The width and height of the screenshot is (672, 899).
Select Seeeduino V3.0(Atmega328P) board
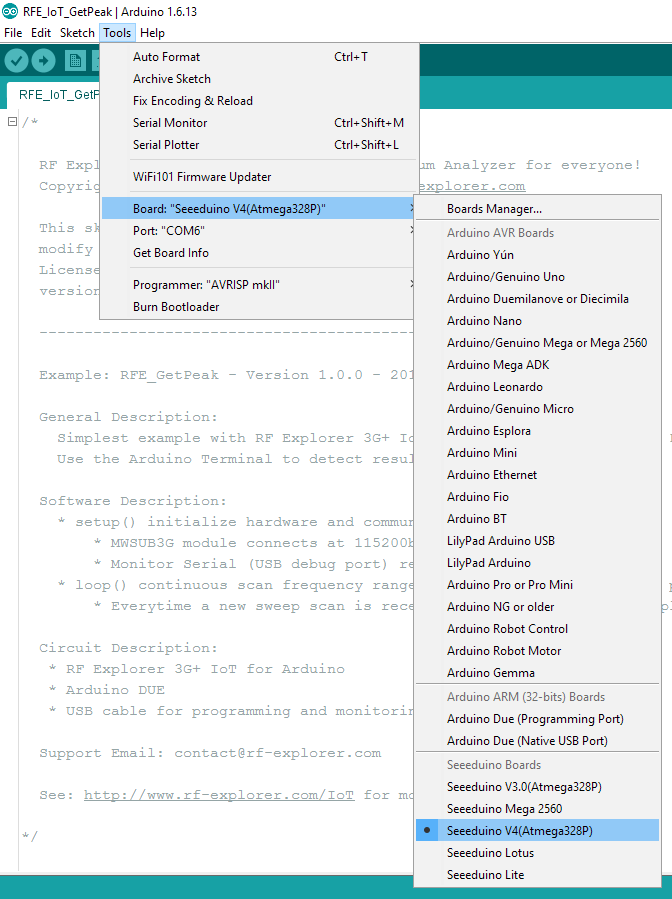coord(537,787)
